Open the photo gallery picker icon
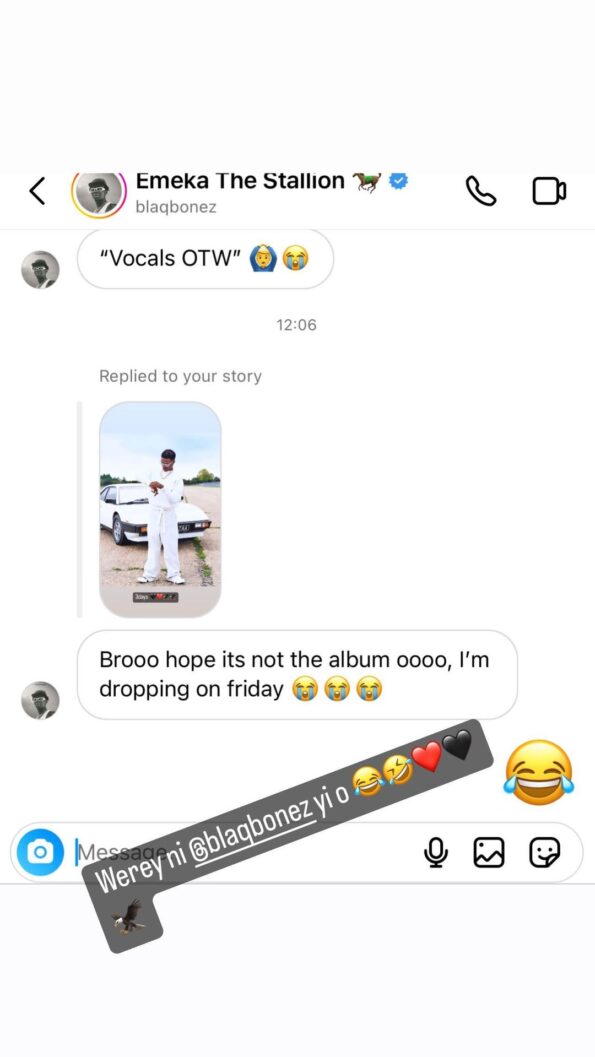Viewport: 595px width, 1057px height. click(489, 852)
